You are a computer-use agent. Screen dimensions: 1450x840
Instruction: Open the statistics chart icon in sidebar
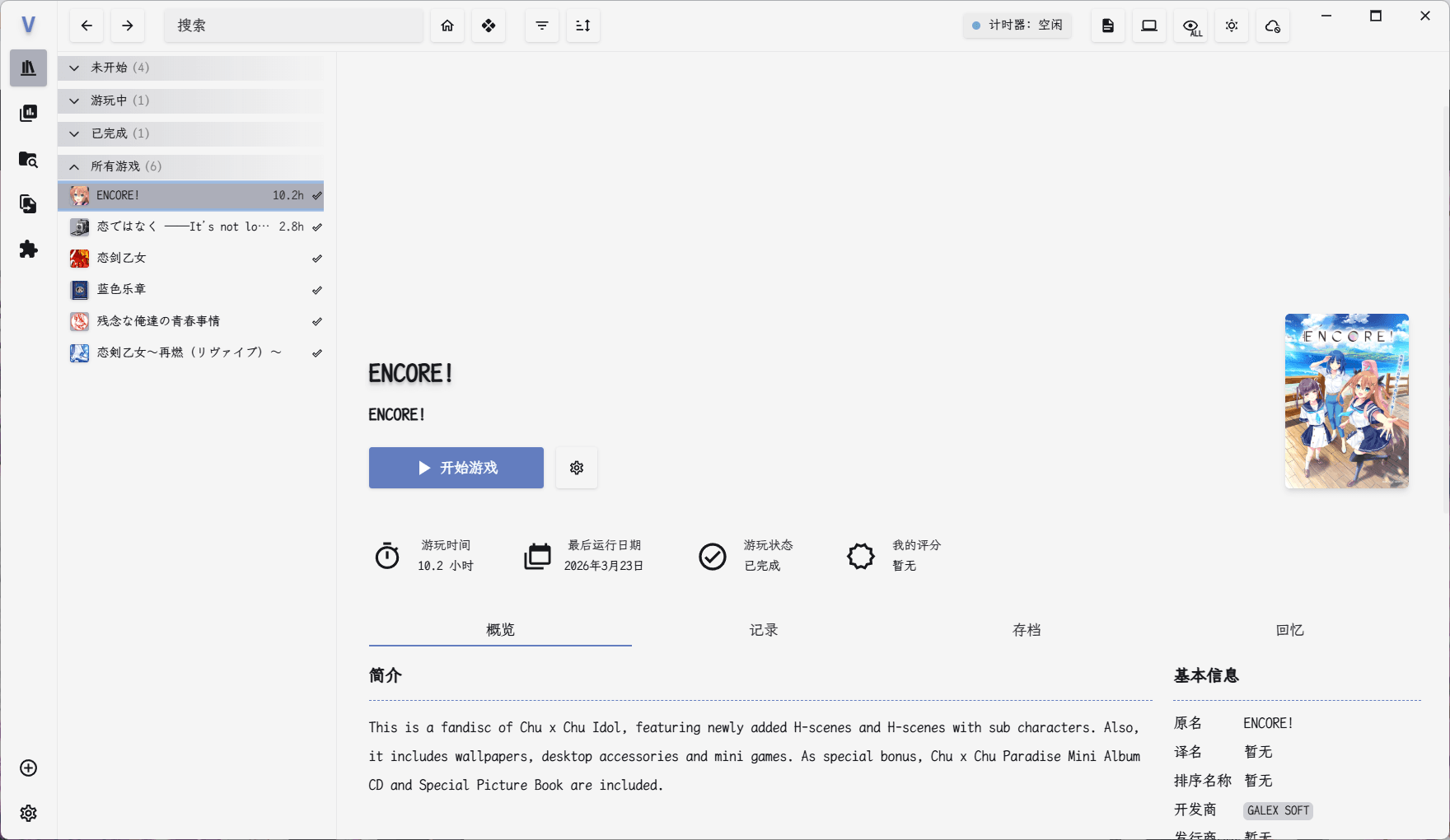click(x=28, y=113)
